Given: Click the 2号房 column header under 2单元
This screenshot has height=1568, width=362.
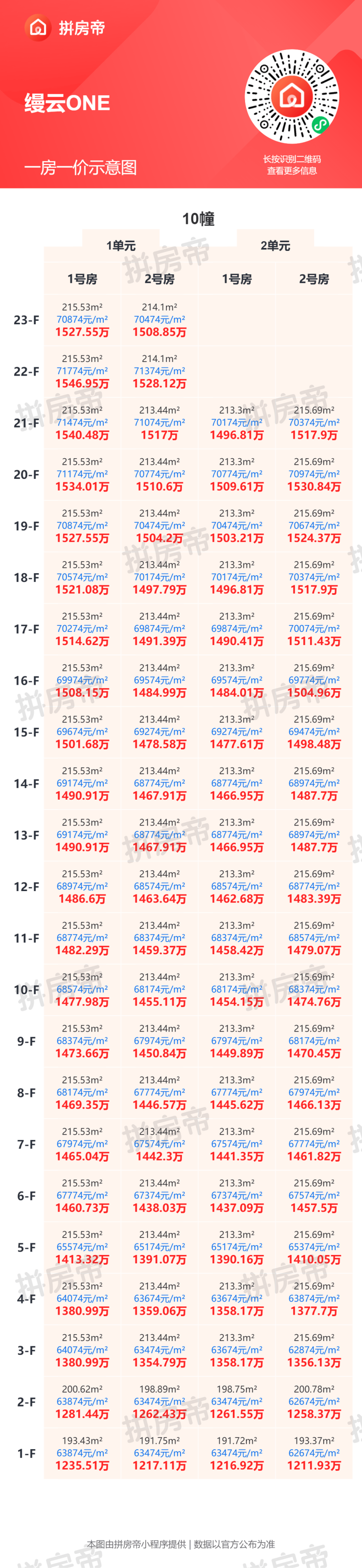Looking at the screenshot, I should (x=314, y=279).
